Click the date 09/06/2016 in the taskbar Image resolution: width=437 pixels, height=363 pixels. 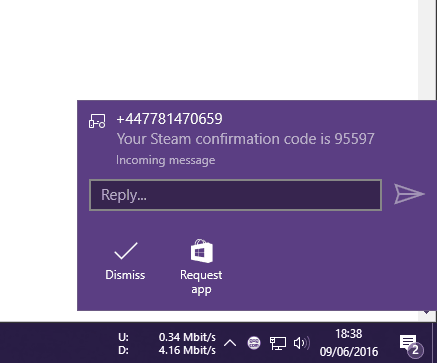[349, 351]
